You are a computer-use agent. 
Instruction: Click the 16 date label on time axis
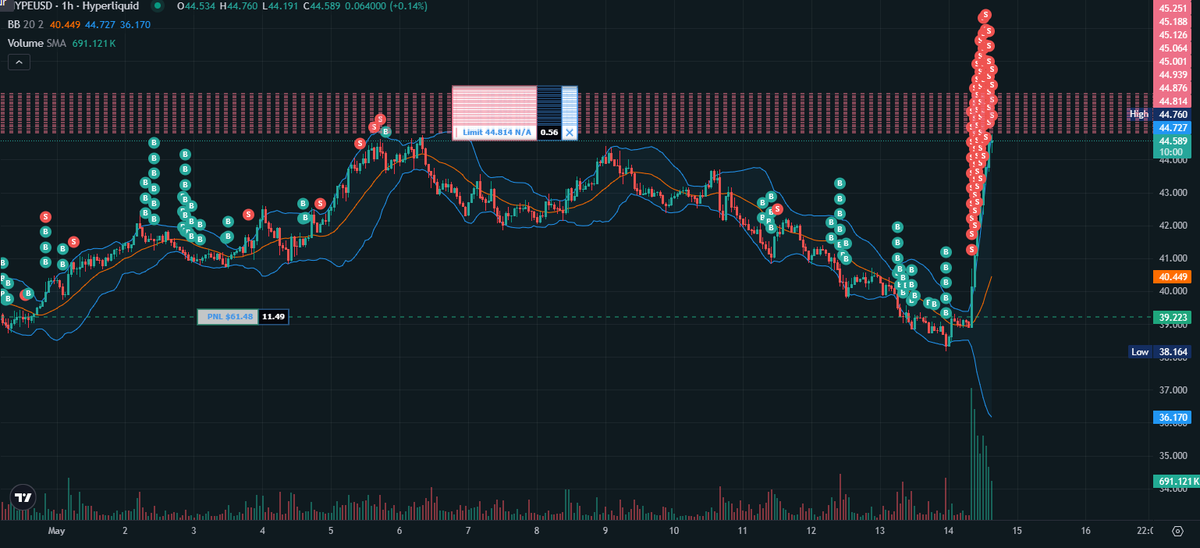[1086, 530]
